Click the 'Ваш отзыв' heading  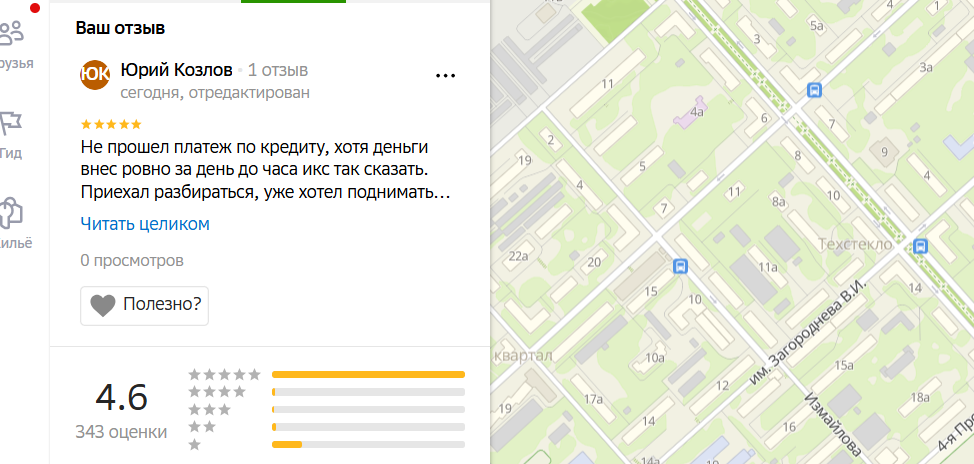[121, 28]
